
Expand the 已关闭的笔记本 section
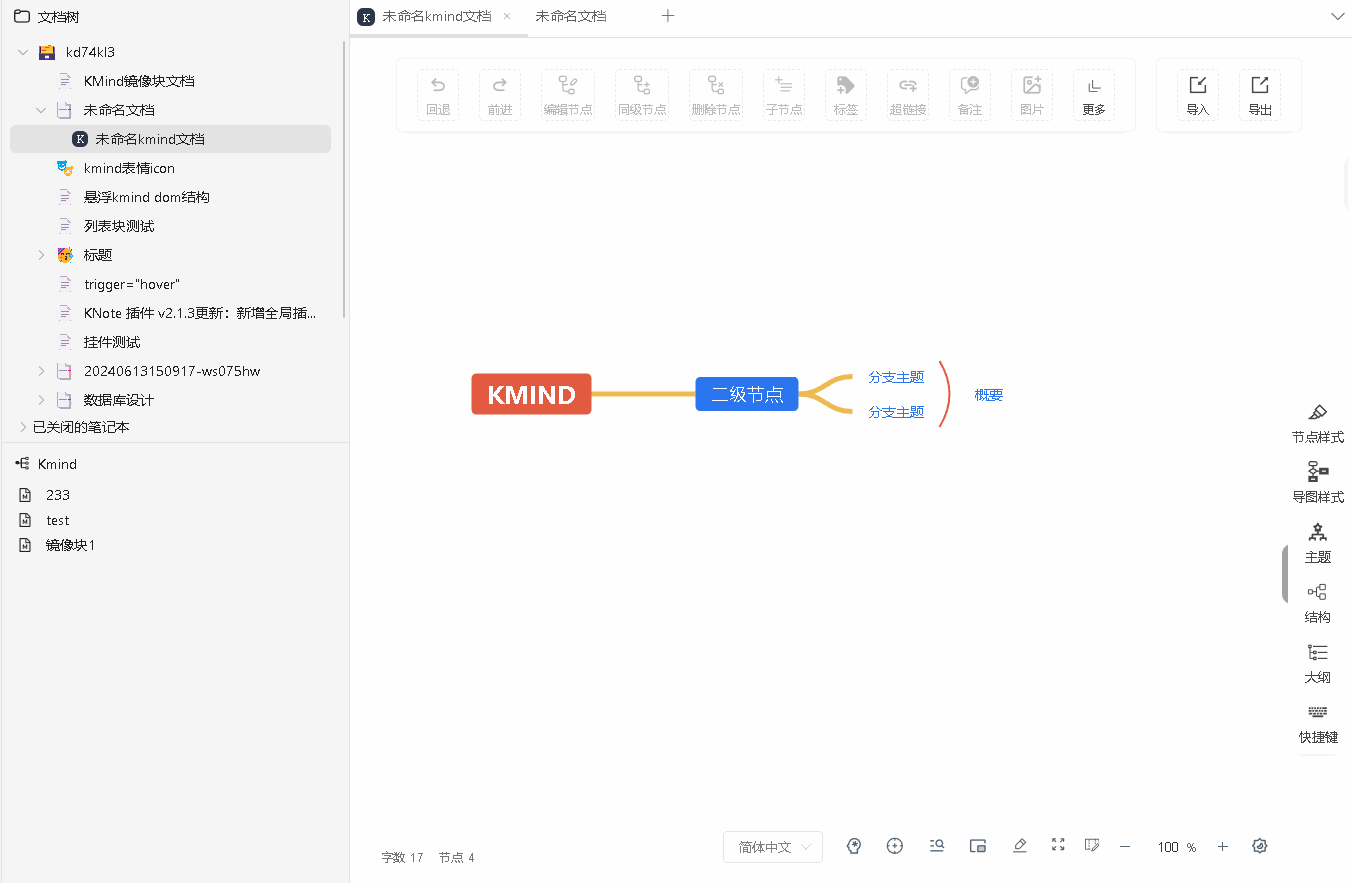(x=23, y=427)
